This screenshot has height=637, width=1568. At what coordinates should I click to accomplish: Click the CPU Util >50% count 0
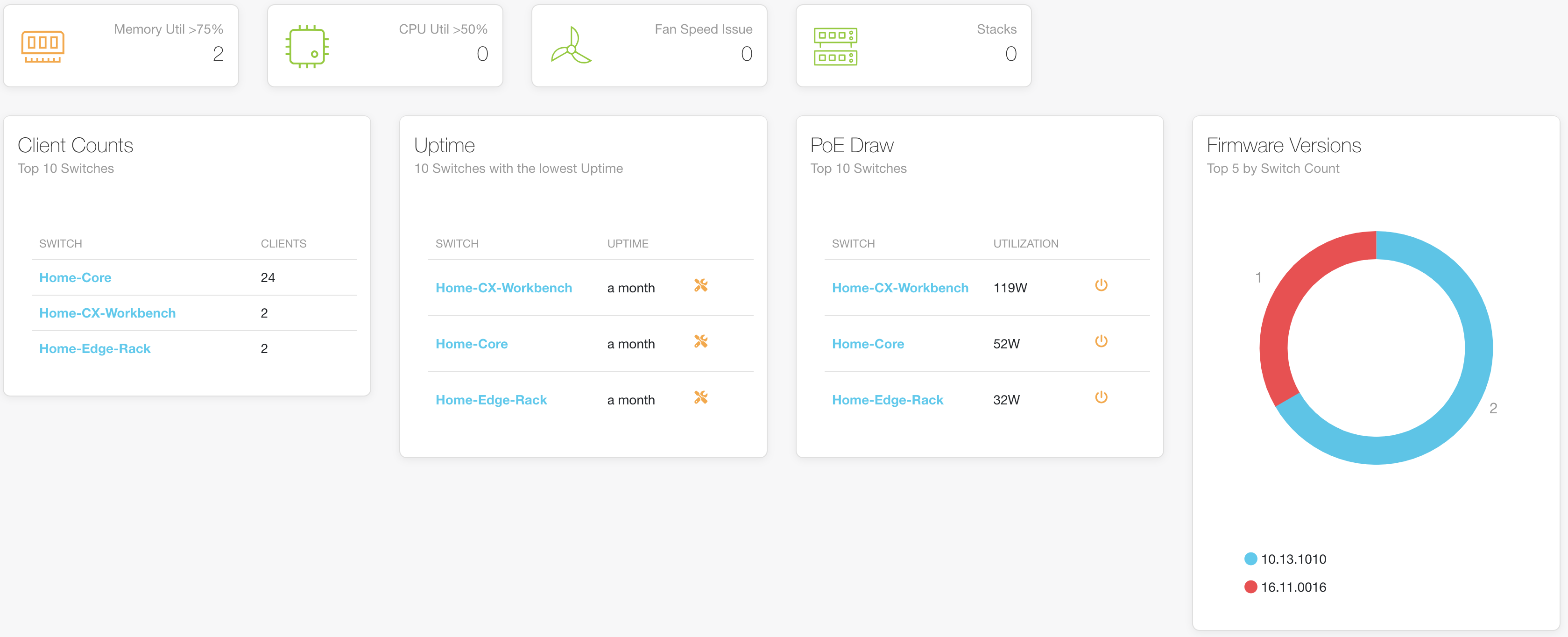(482, 54)
